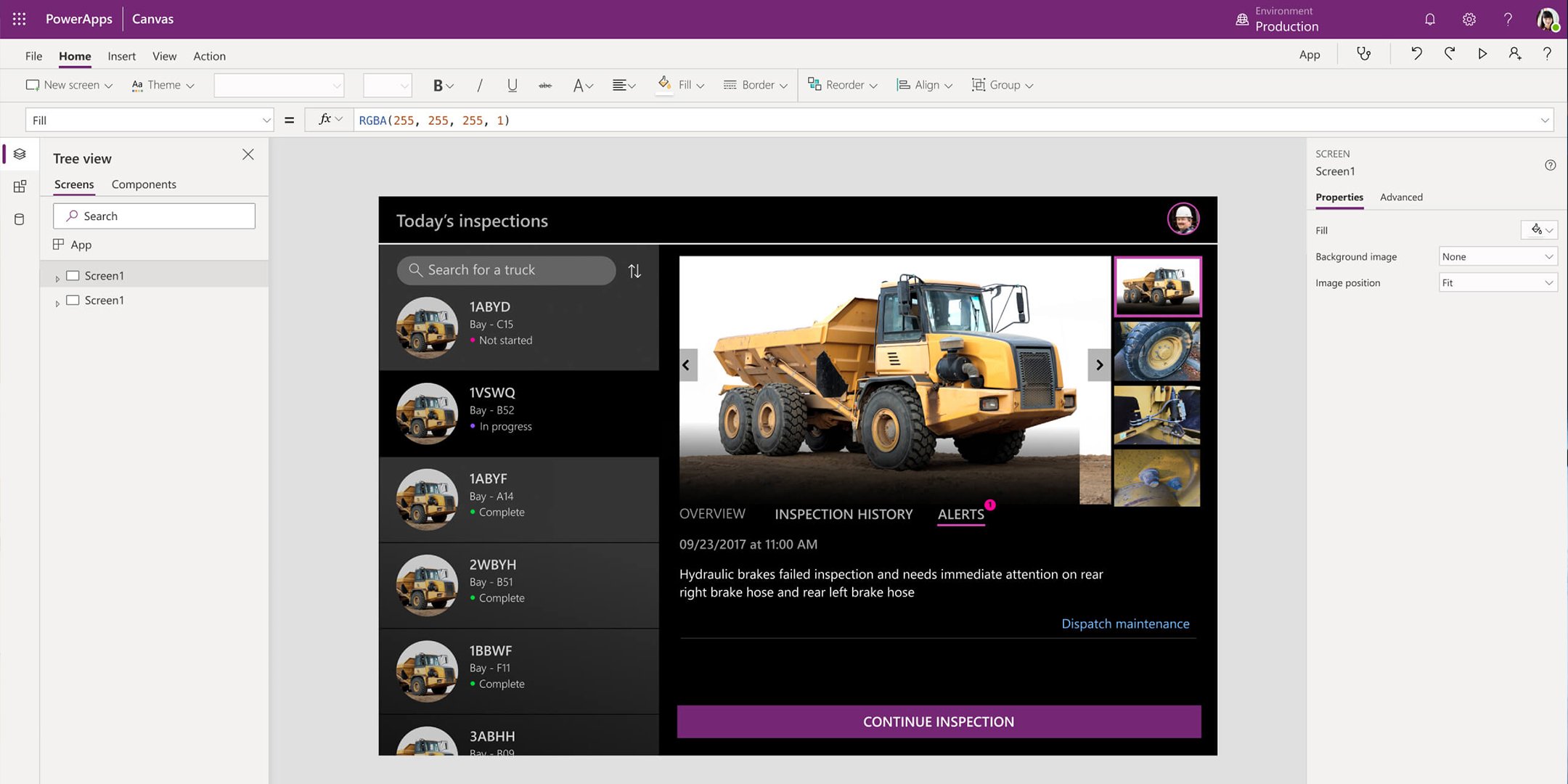The image size is (1568, 784).
Task: Undo the last action
Action: [x=1416, y=54]
